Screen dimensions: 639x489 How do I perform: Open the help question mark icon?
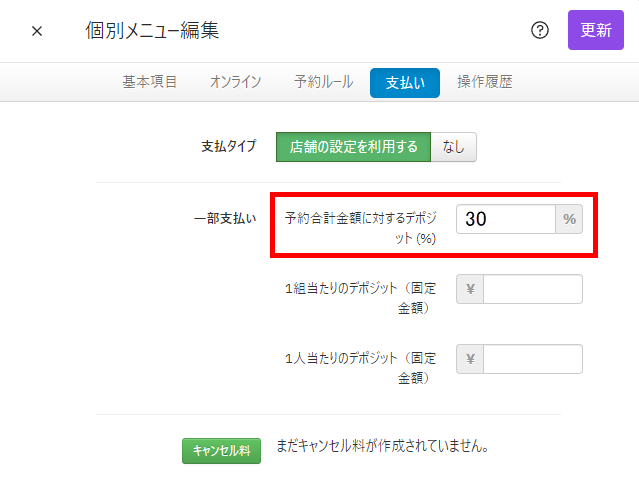(540, 30)
